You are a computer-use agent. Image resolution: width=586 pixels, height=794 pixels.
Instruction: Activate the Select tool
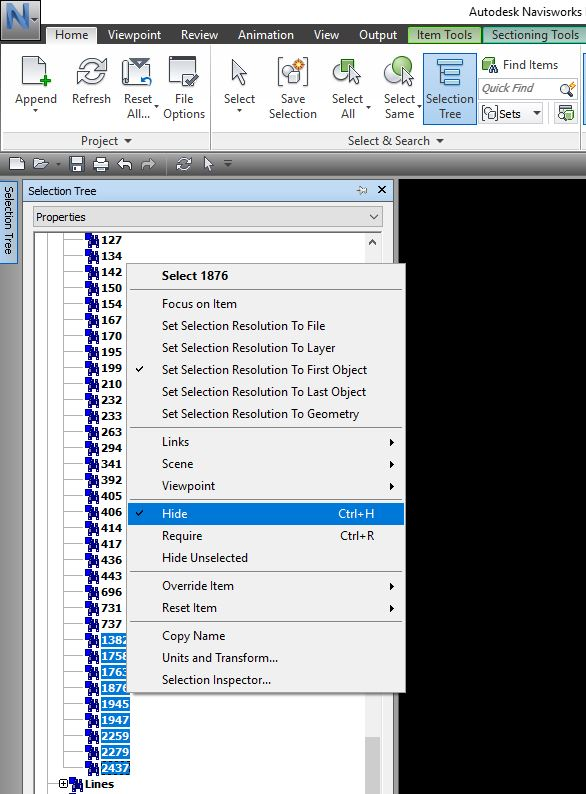[x=239, y=71]
